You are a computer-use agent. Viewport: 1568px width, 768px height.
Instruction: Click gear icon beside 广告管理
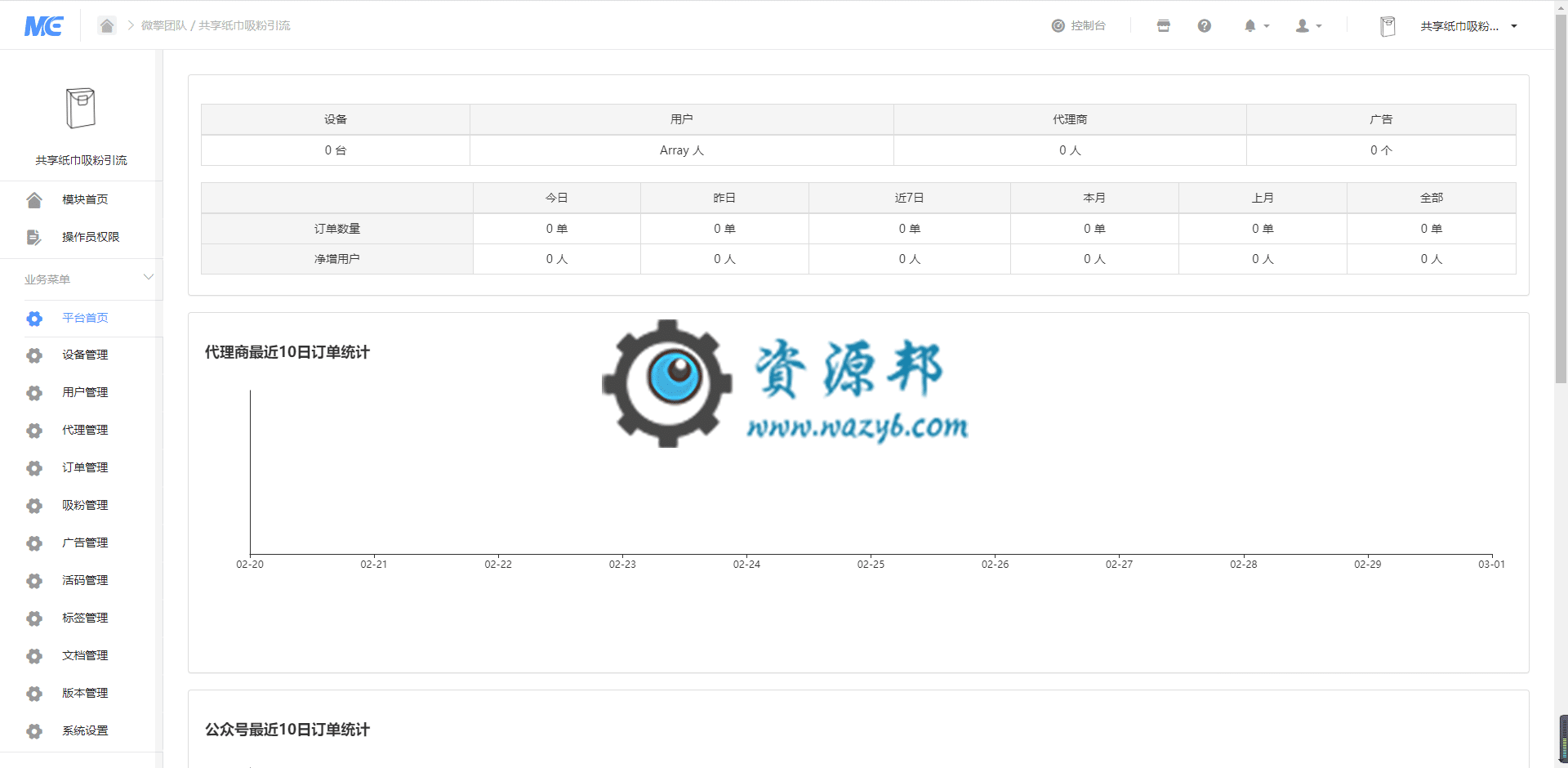[34, 543]
